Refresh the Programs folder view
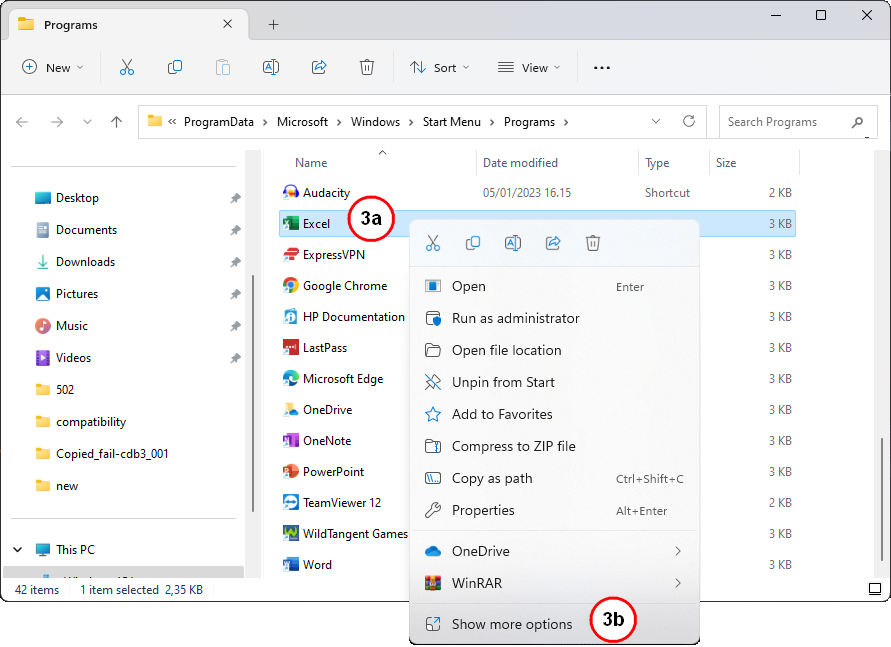 click(689, 121)
